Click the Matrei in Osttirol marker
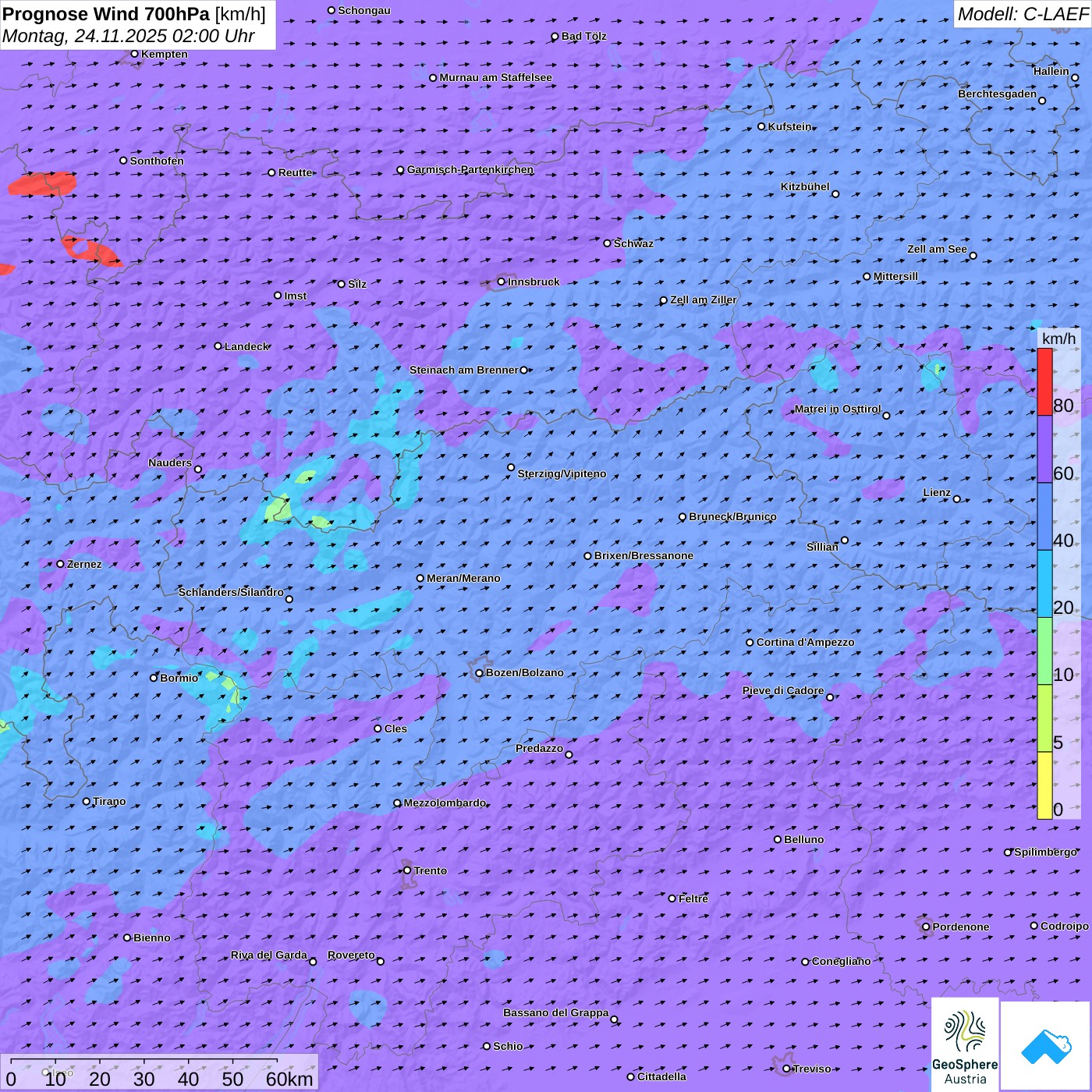This screenshot has height=1092, width=1092. click(x=886, y=416)
